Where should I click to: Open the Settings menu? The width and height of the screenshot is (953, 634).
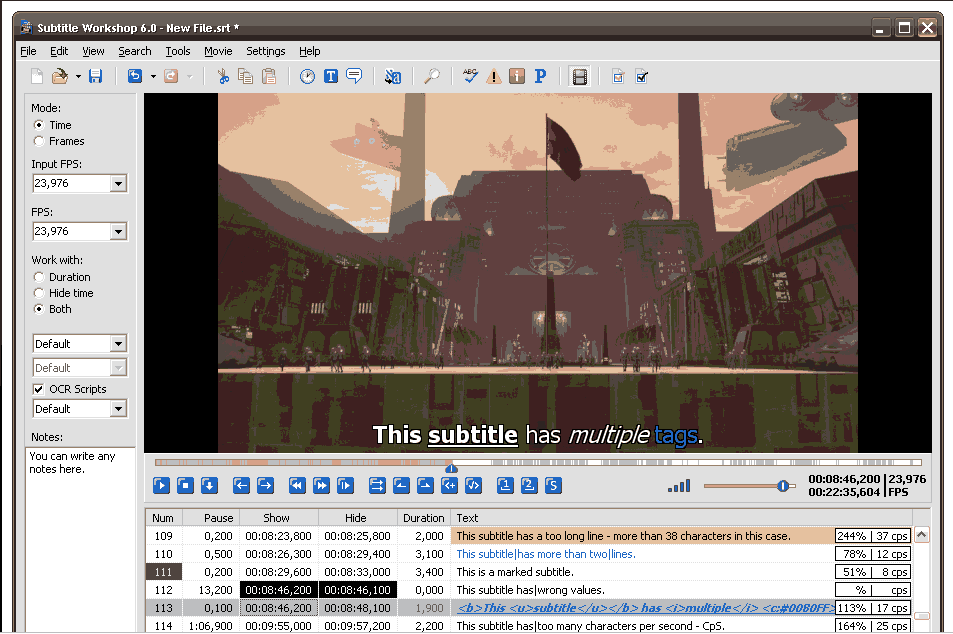(266, 51)
